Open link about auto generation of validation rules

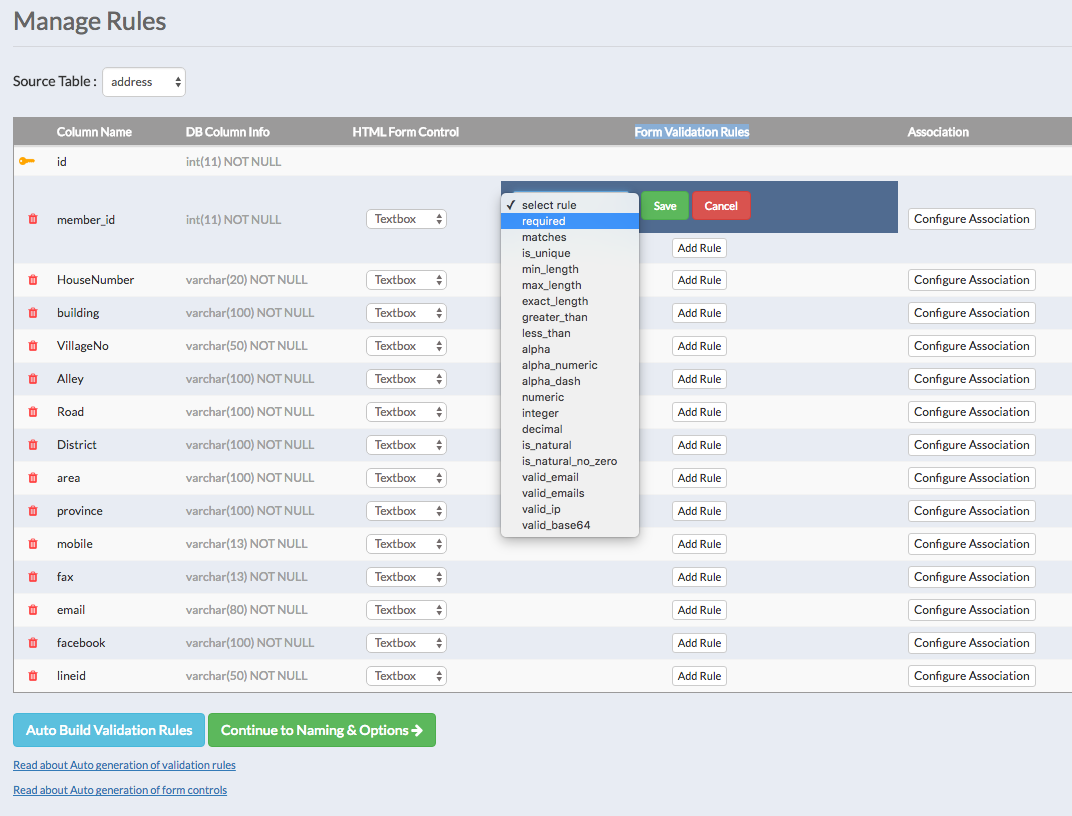tap(124, 765)
